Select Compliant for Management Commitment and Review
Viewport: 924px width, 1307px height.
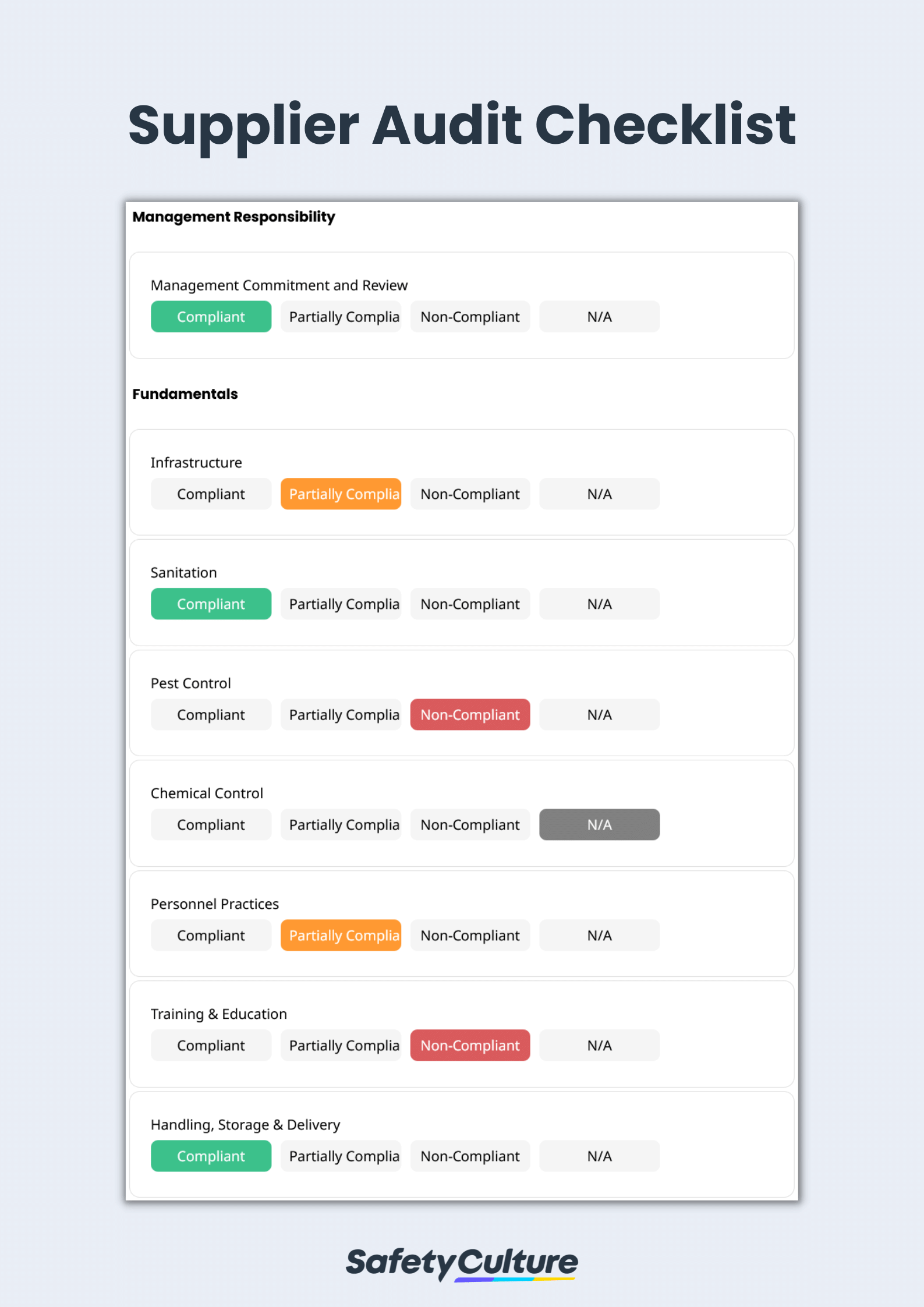coord(211,316)
